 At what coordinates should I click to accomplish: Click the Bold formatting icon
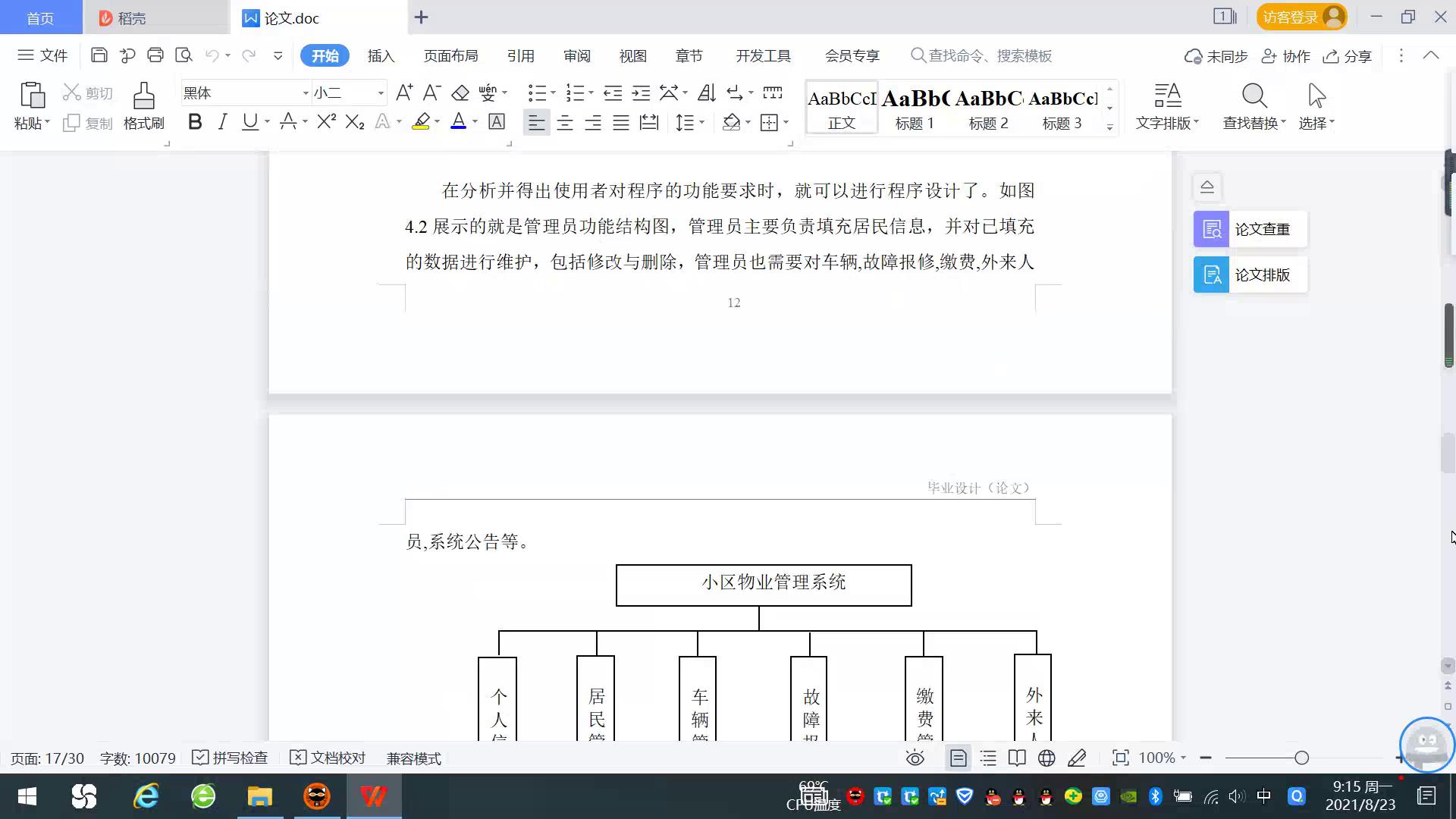click(x=195, y=122)
